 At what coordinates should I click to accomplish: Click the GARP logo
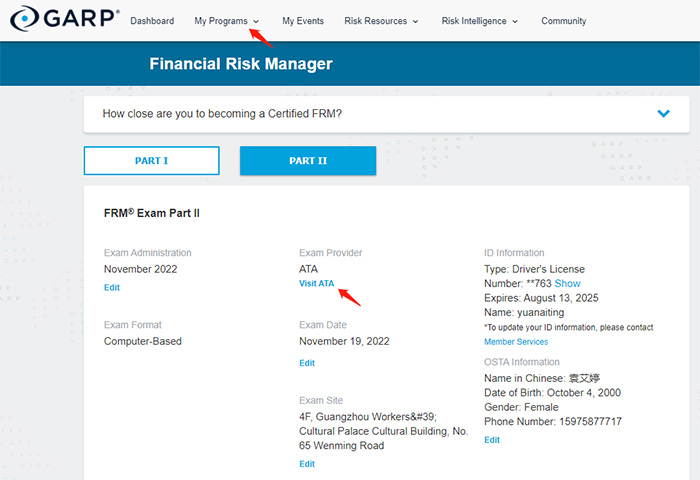tap(65, 19)
